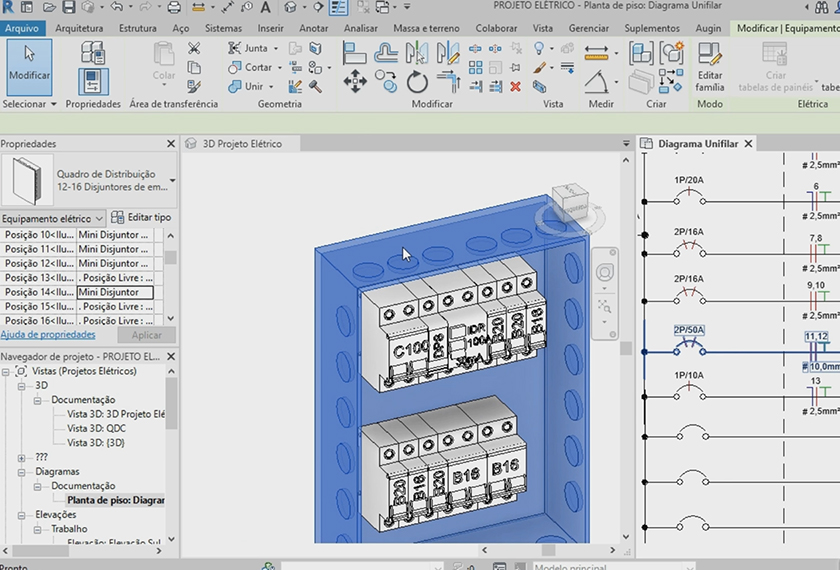The image size is (840, 570).
Task: Click the Posição 14 Mini Disjuntor value field
Action: point(115,292)
